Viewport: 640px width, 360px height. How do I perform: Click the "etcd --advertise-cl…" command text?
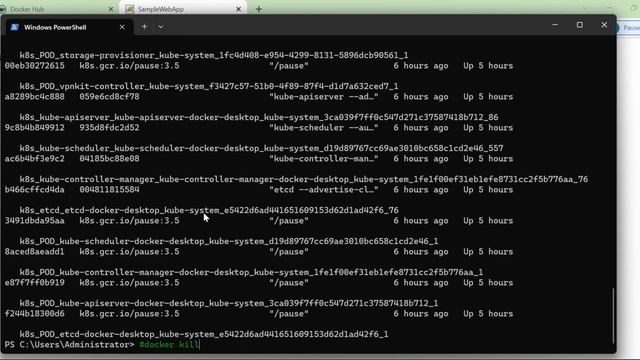coord(324,190)
